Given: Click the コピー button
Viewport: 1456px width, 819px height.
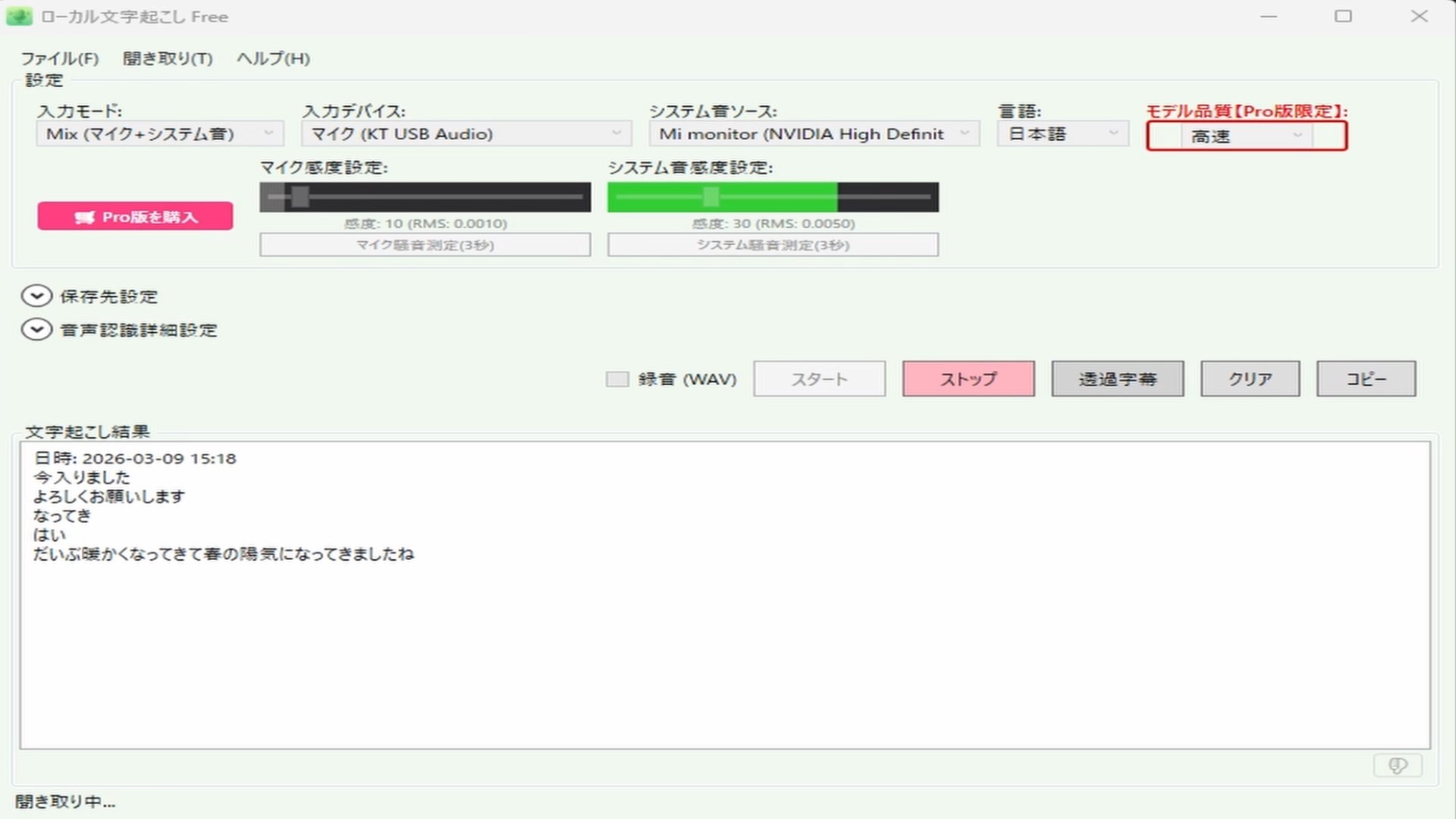Looking at the screenshot, I should [x=1366, y=378].
